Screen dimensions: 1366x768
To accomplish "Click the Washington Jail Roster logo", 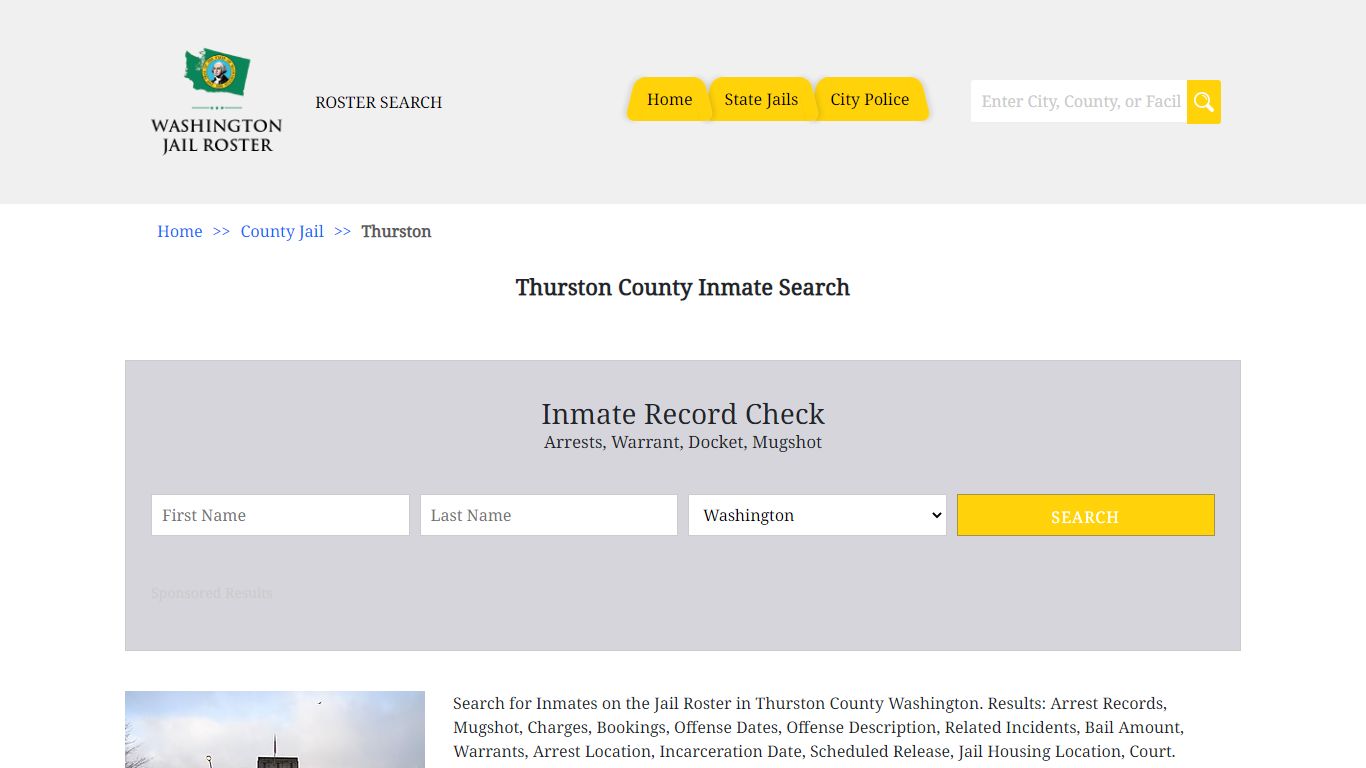I will [x=216, y=101].
